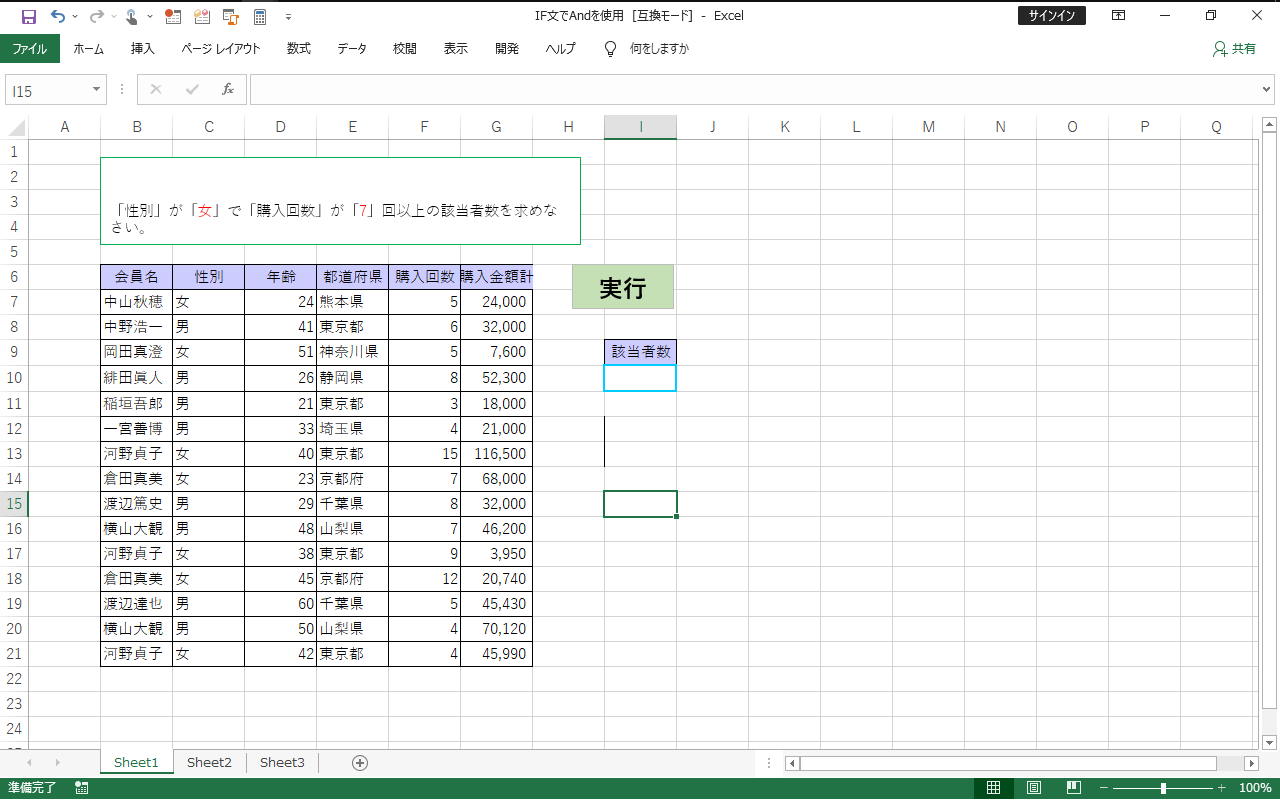Switch to Sheet3 tab
The image size is (1280, 800).
click(x=282, y=763)
